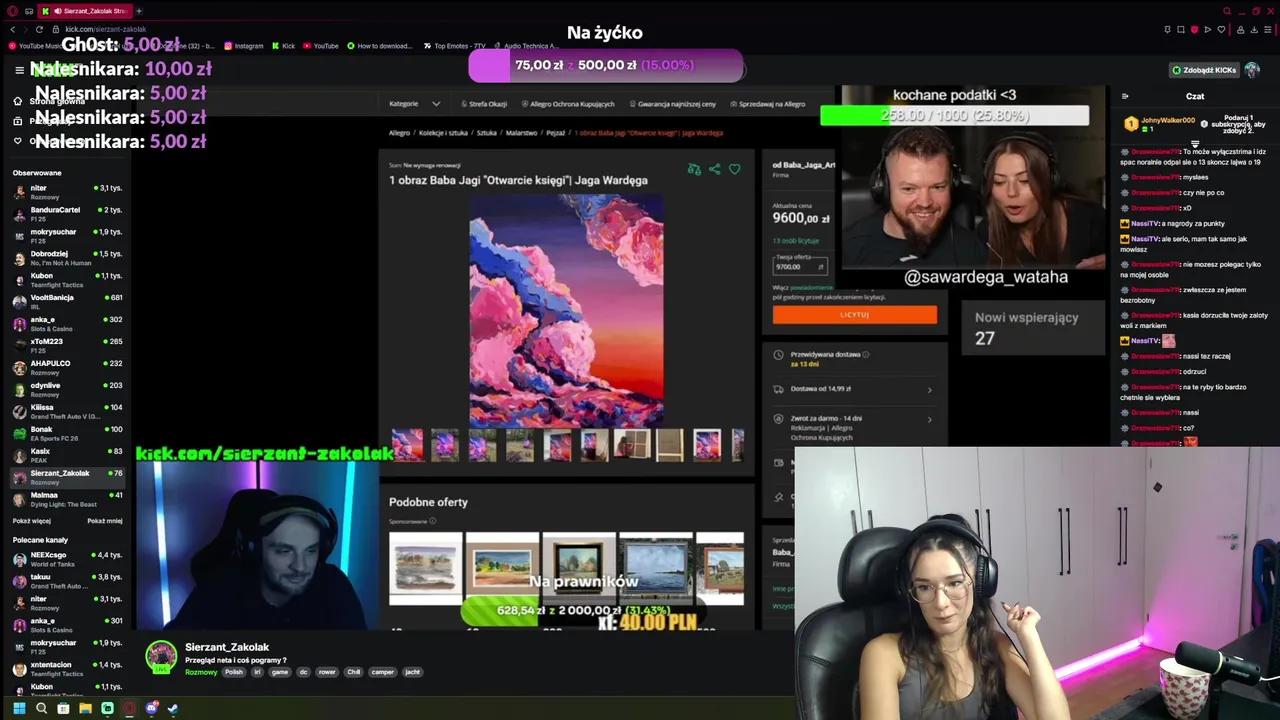Expand the Allegro Kategorie dropdown
The height and width of the screenshot is (720, 1280).
[x=414, y=104]
